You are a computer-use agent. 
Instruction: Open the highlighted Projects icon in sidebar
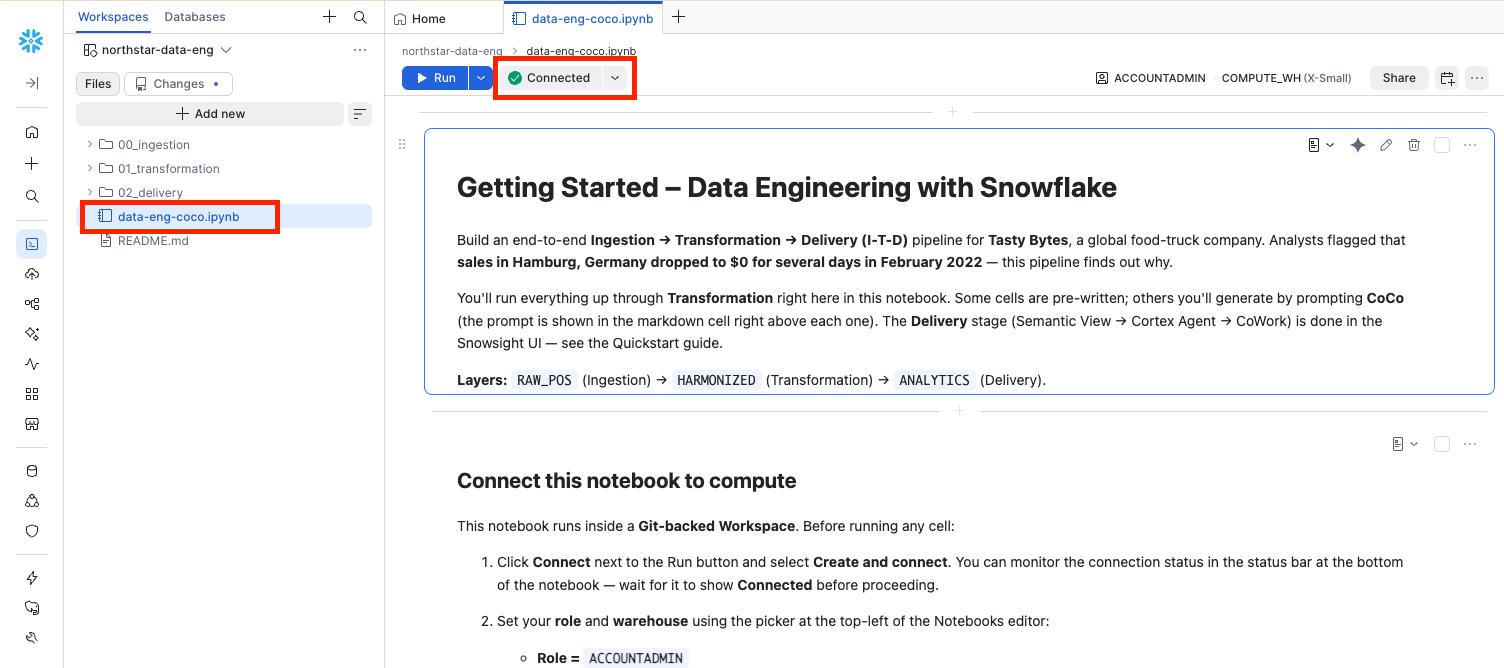32,243
